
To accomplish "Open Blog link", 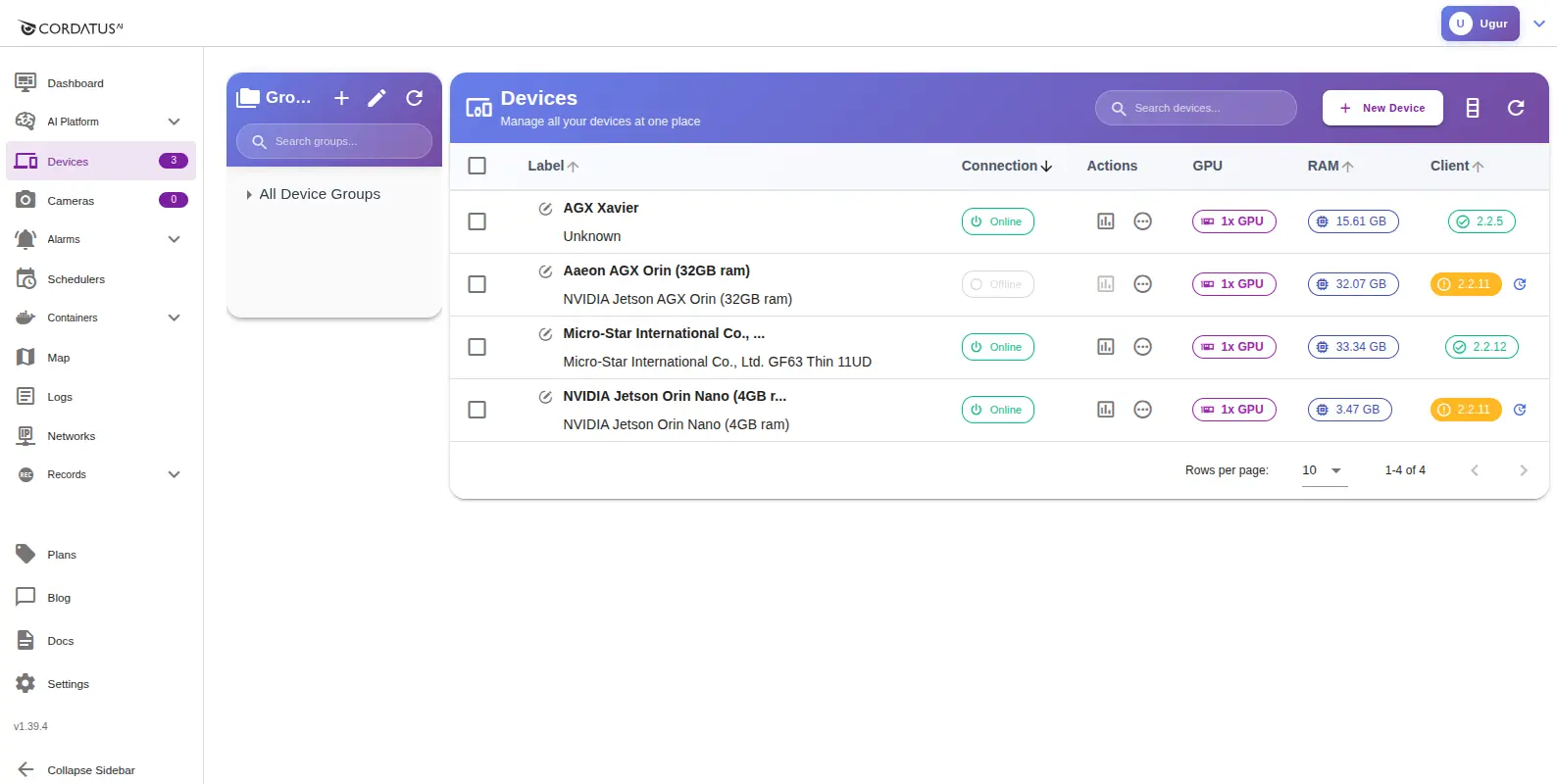I will click(101, 598).
